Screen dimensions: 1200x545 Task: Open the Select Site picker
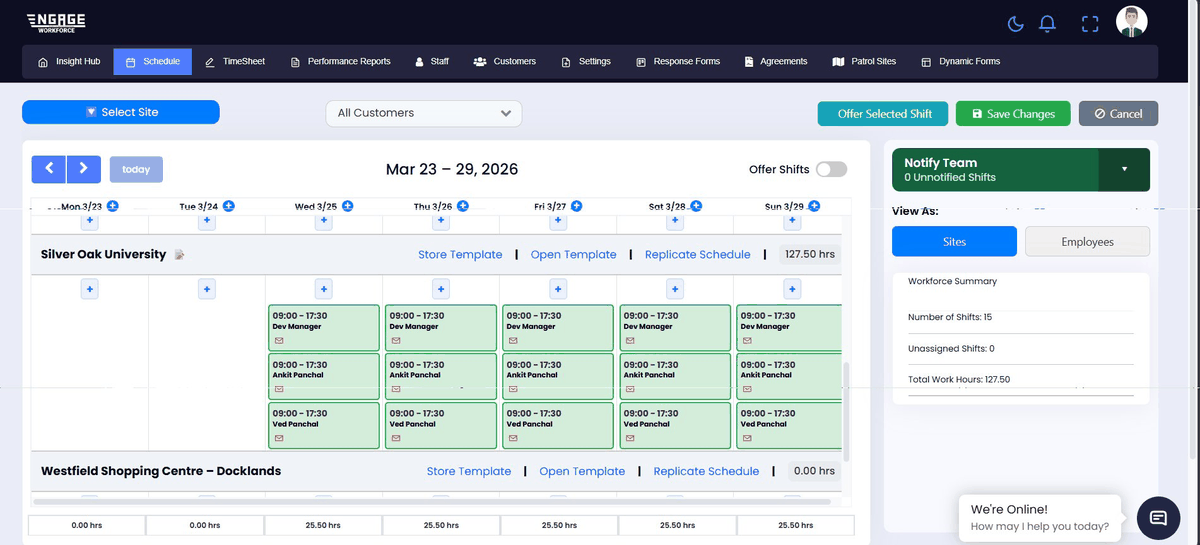[121, 112]
